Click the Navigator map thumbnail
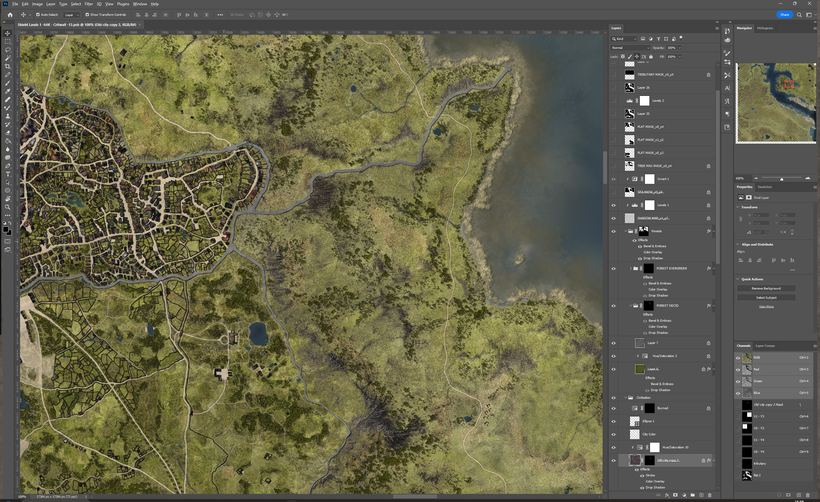Viewport: 820px width, 502px height. coord(776,102)
